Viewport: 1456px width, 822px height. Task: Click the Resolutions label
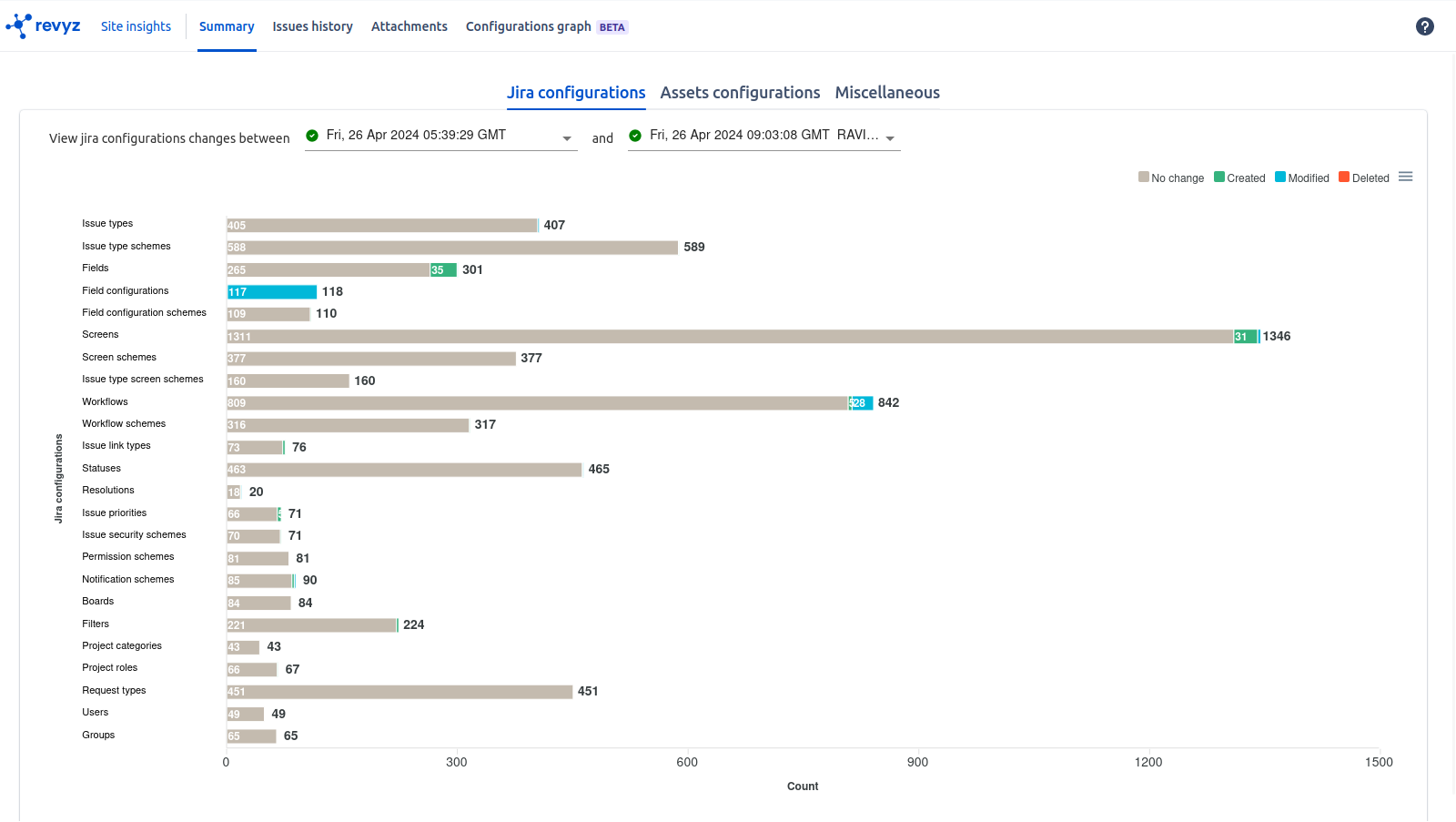108,490
